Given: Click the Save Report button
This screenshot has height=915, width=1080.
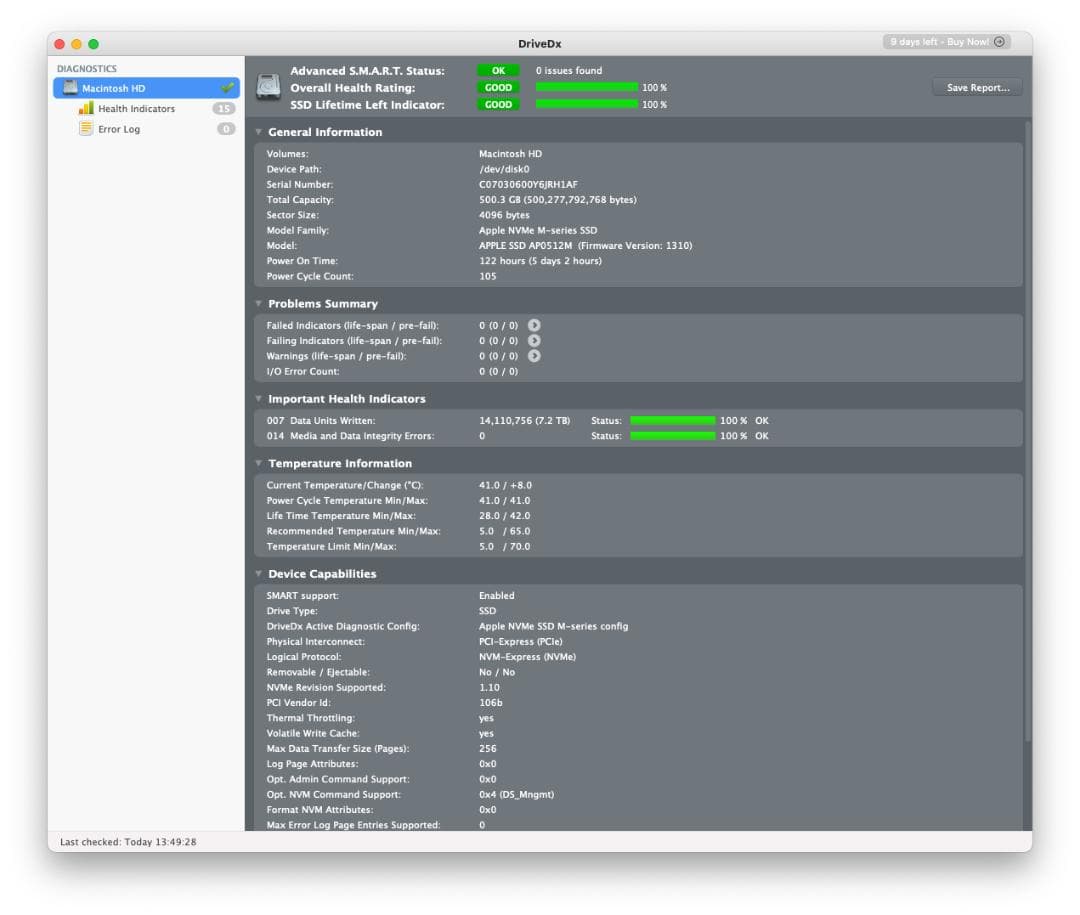Looking at the screenshot, I should click(x=976, y=87).
